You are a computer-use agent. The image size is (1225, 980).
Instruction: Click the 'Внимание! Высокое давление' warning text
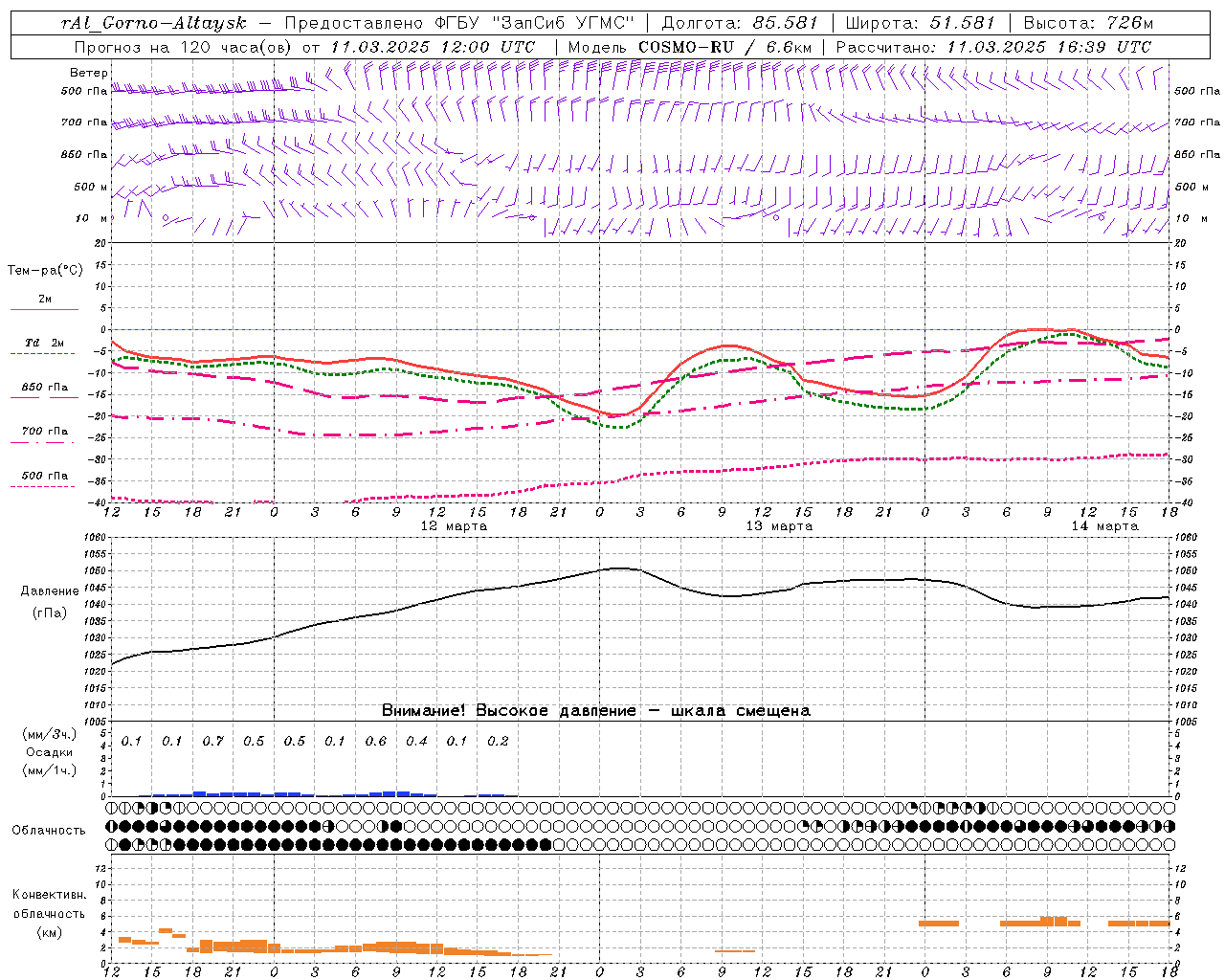point(508,711)
